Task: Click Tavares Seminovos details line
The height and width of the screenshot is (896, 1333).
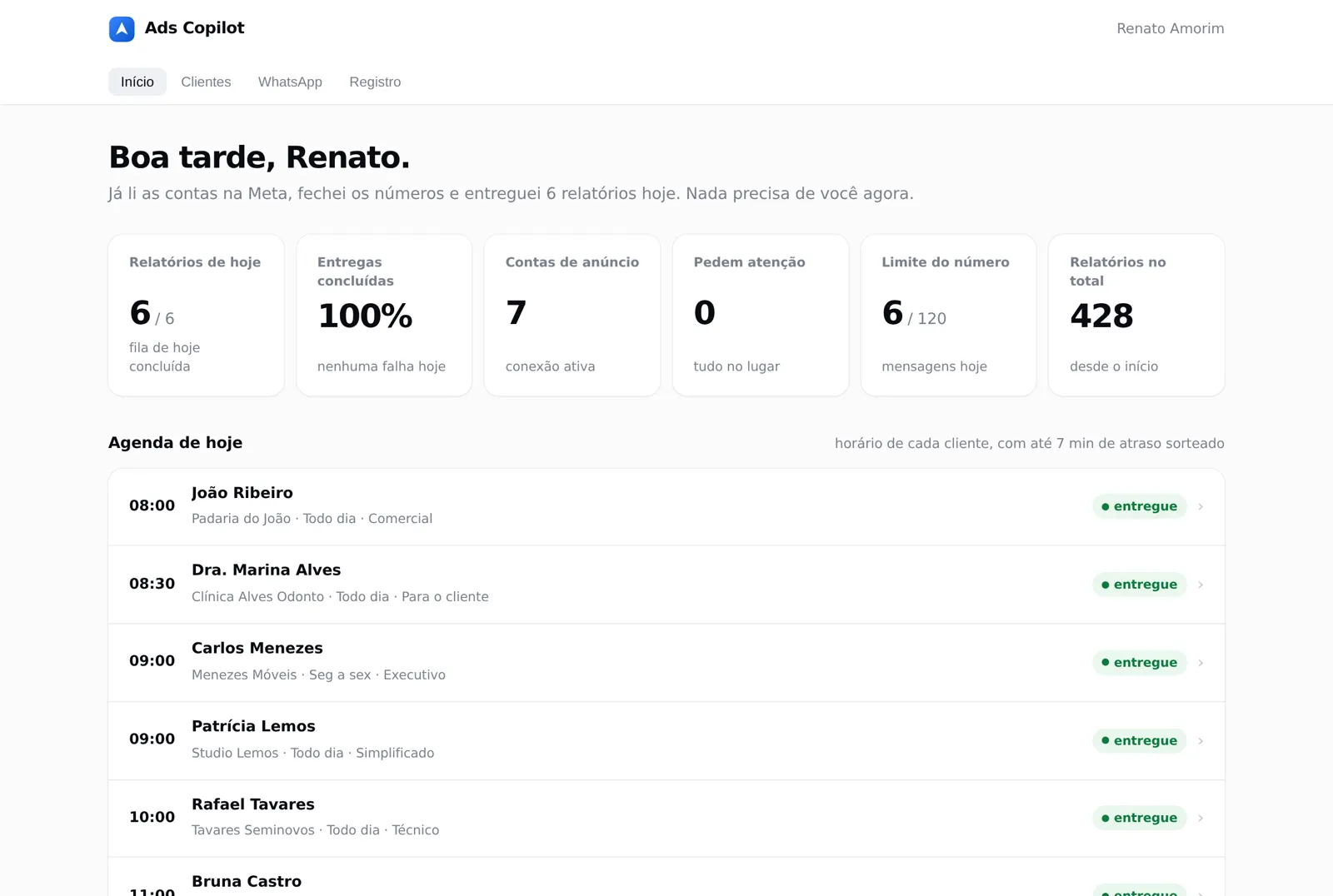Action: (x=316, y=830)
